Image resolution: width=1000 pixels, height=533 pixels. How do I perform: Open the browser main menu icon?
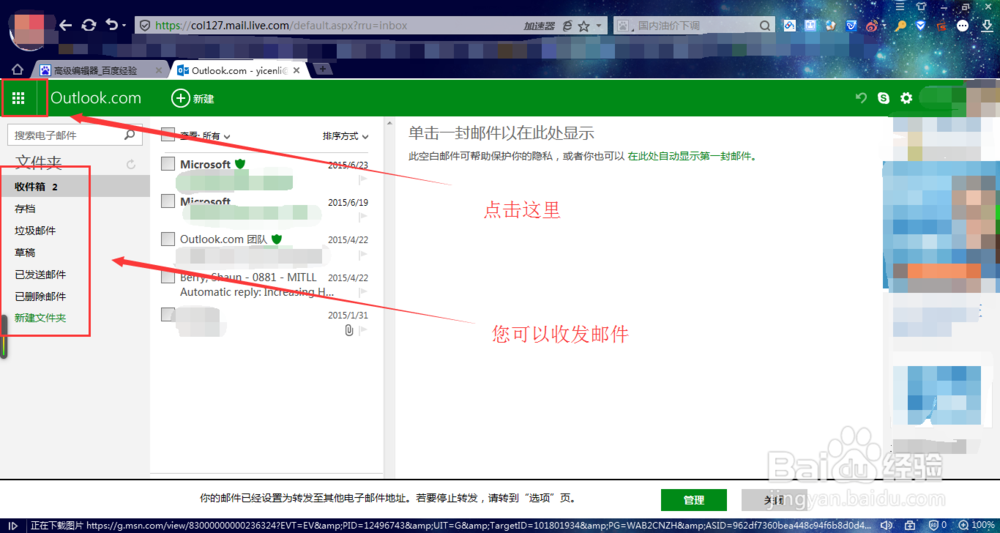(x=900, y=6)
